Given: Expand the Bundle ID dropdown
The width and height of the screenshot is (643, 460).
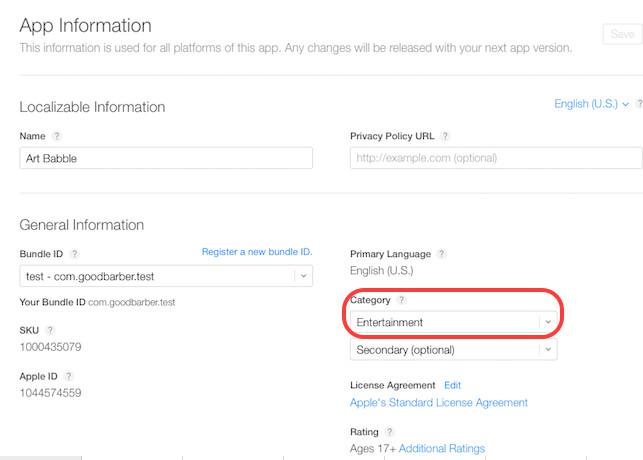Looking at the screenshot, I should (x=302, y=276).
